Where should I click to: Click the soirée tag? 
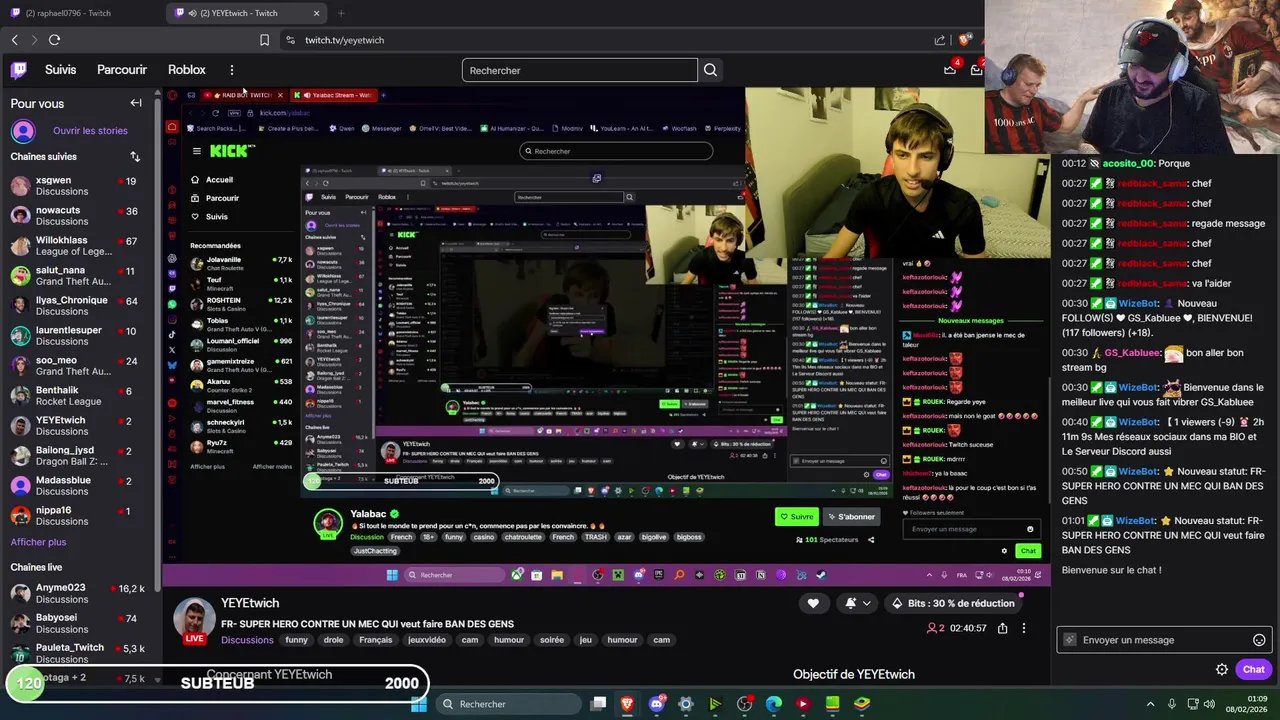point(552,640)
